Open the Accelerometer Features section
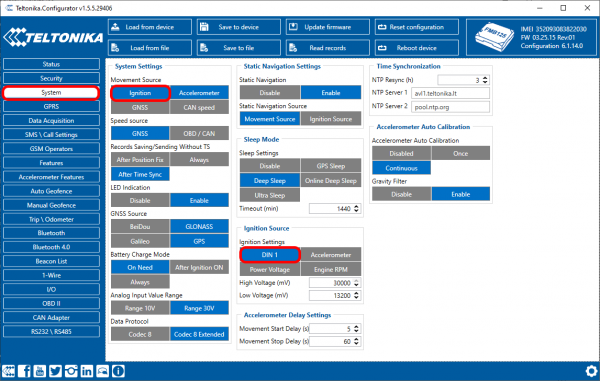Viewport: 600px width, 381px height. coord(51,177)
